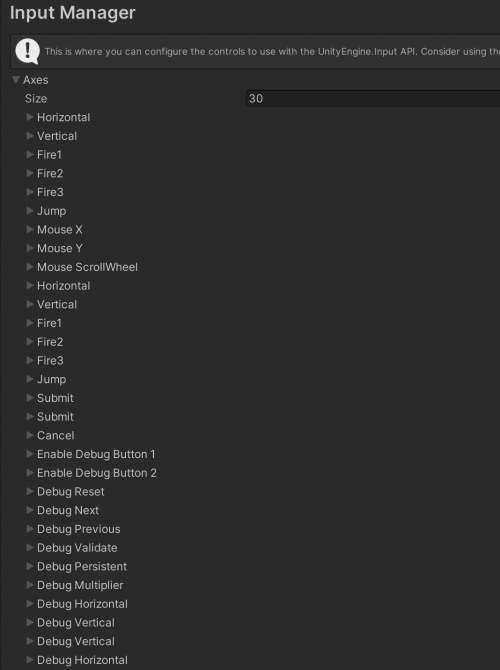Expand the Cancel axis entry
This screenshot has height=670, width=500.
[x=30, y=435]
